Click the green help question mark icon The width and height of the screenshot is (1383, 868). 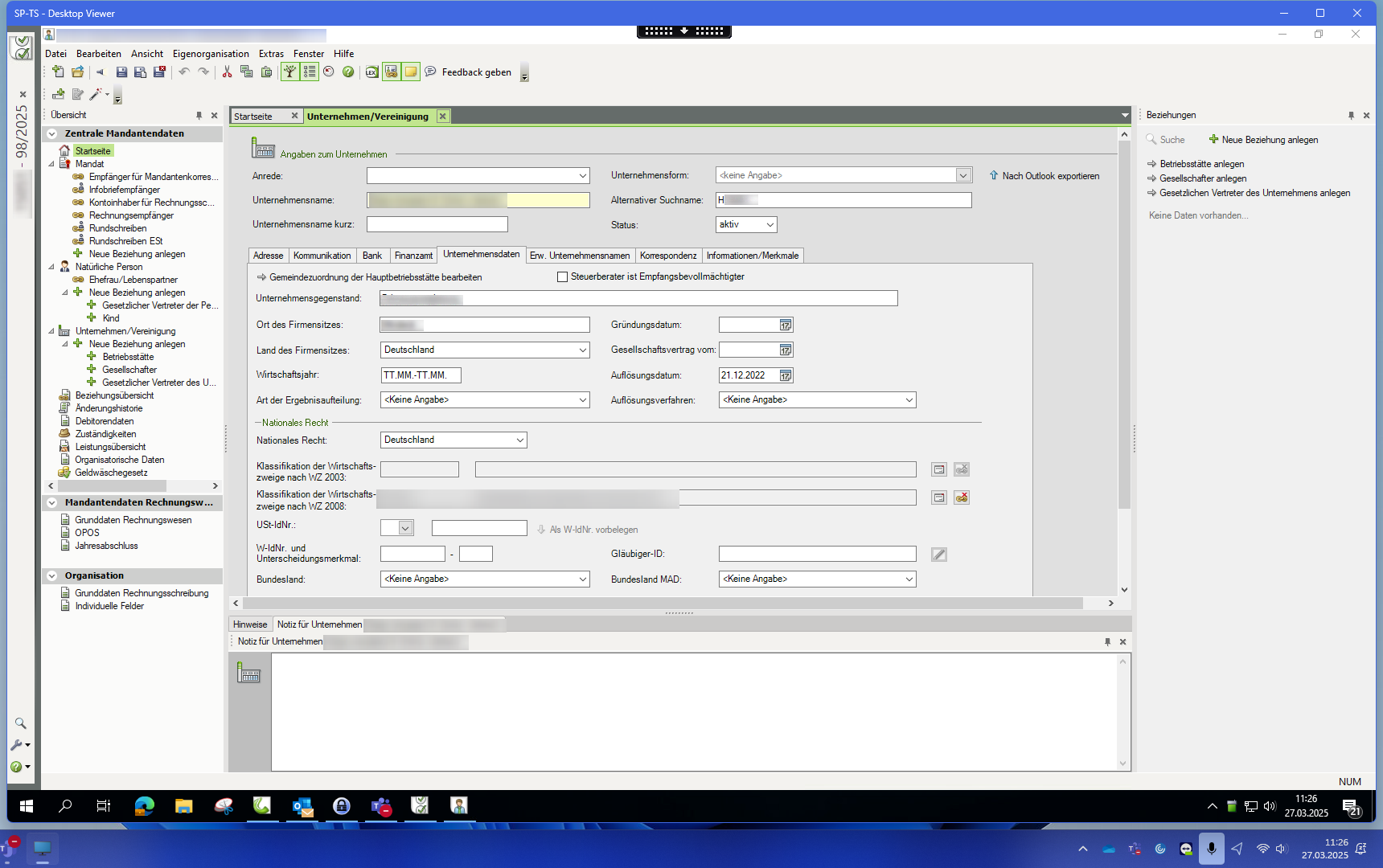point(348,72)
